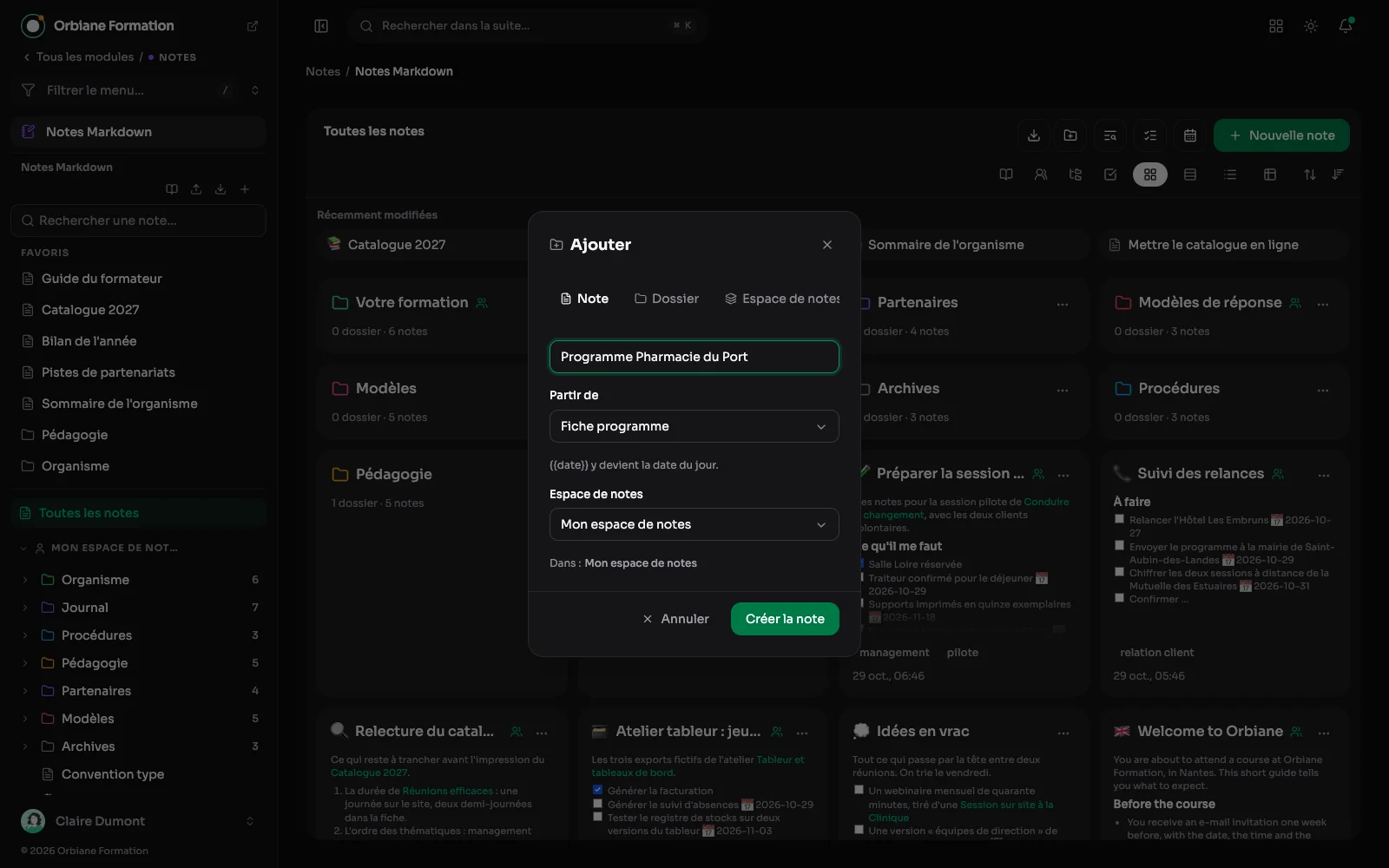The image size is (1389, 868).
Task: Click the up-down sort arrows icon
Action: pos(1310,174)
